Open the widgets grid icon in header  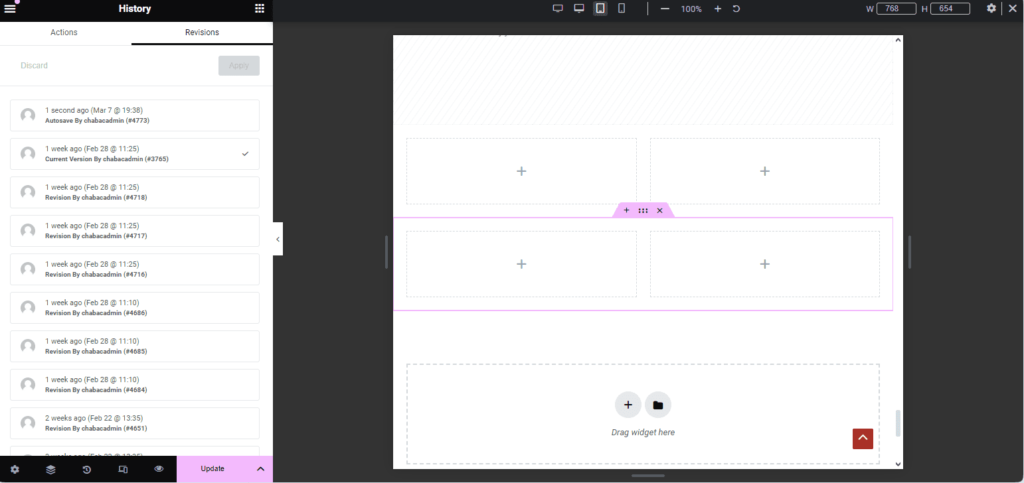point(259,8)
